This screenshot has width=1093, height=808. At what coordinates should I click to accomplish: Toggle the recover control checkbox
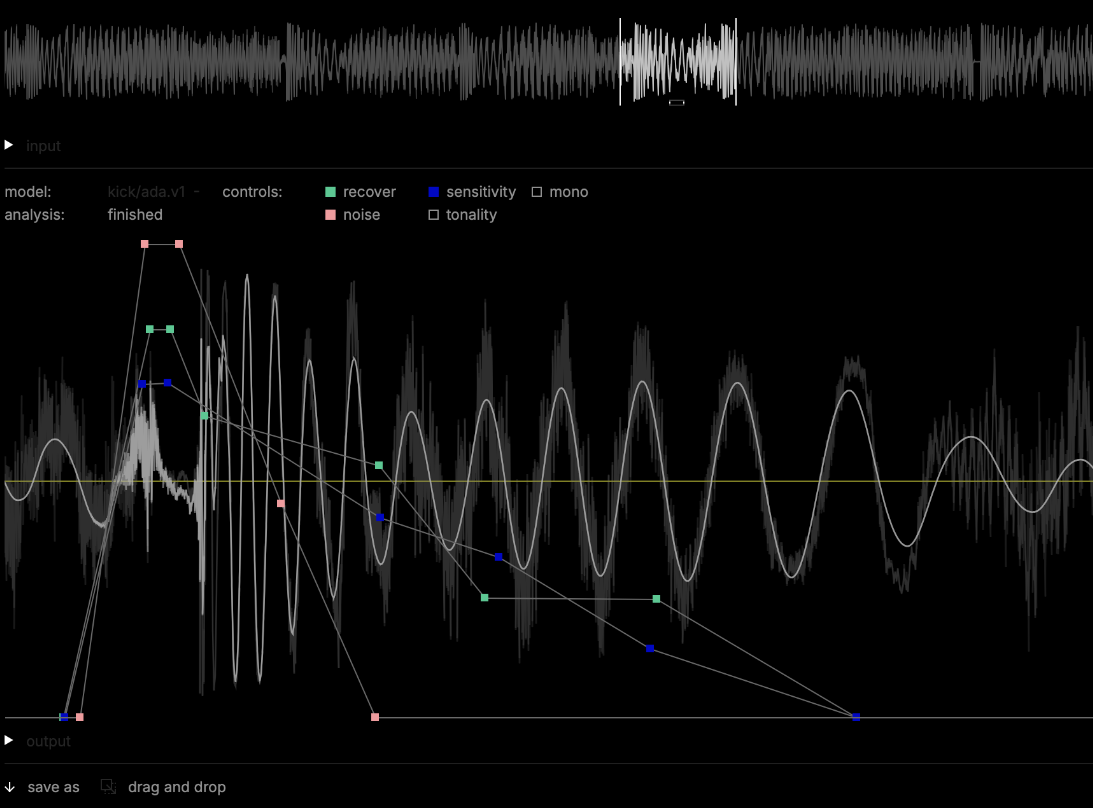click(x=330, y=192)
